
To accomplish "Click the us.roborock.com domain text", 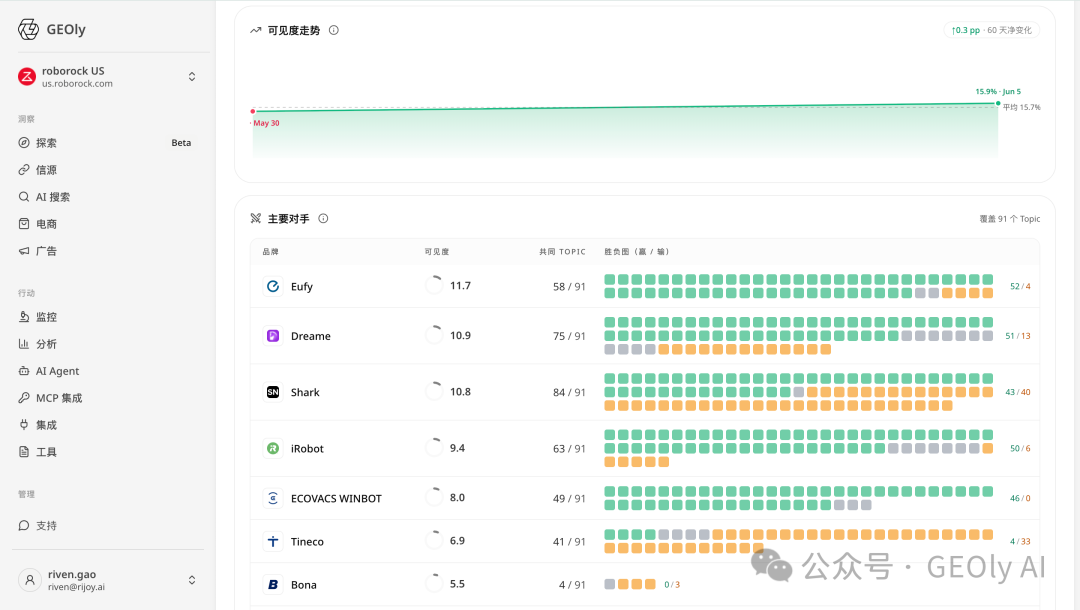I will coord(77,84).
